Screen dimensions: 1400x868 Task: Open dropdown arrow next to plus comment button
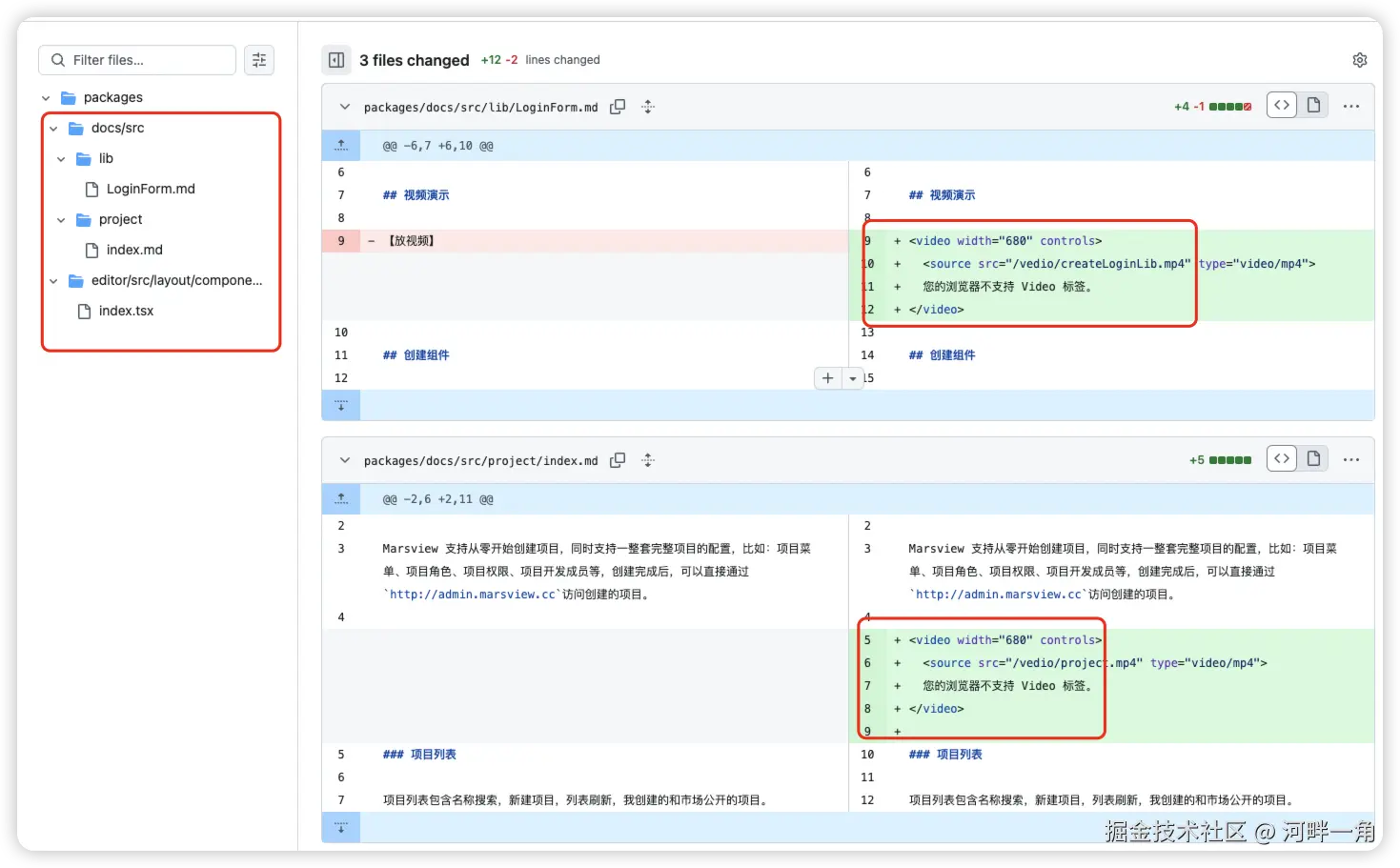tap(852, 378)
